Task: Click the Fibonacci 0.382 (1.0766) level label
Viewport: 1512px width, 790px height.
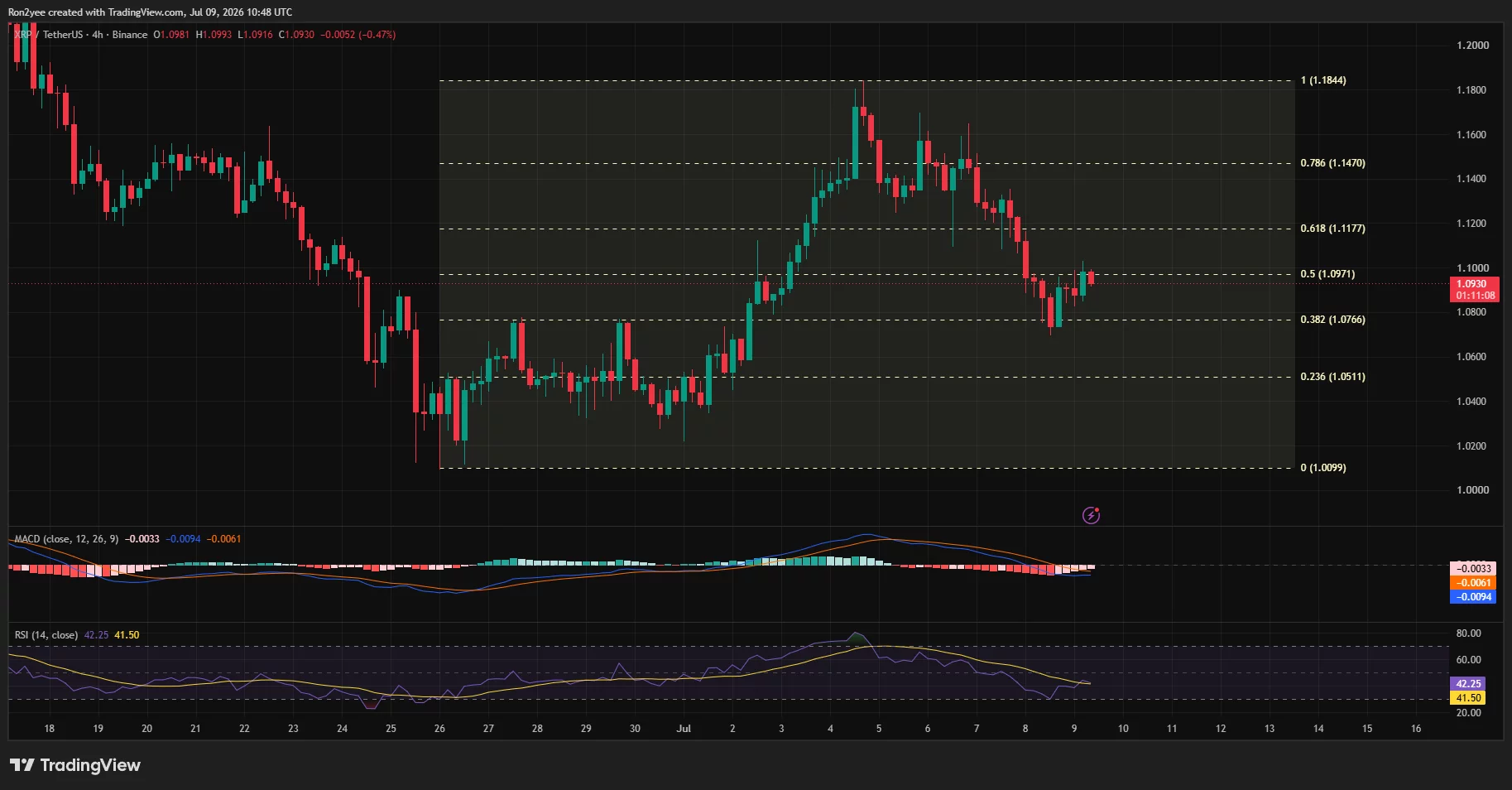Action: point(1333,320)
